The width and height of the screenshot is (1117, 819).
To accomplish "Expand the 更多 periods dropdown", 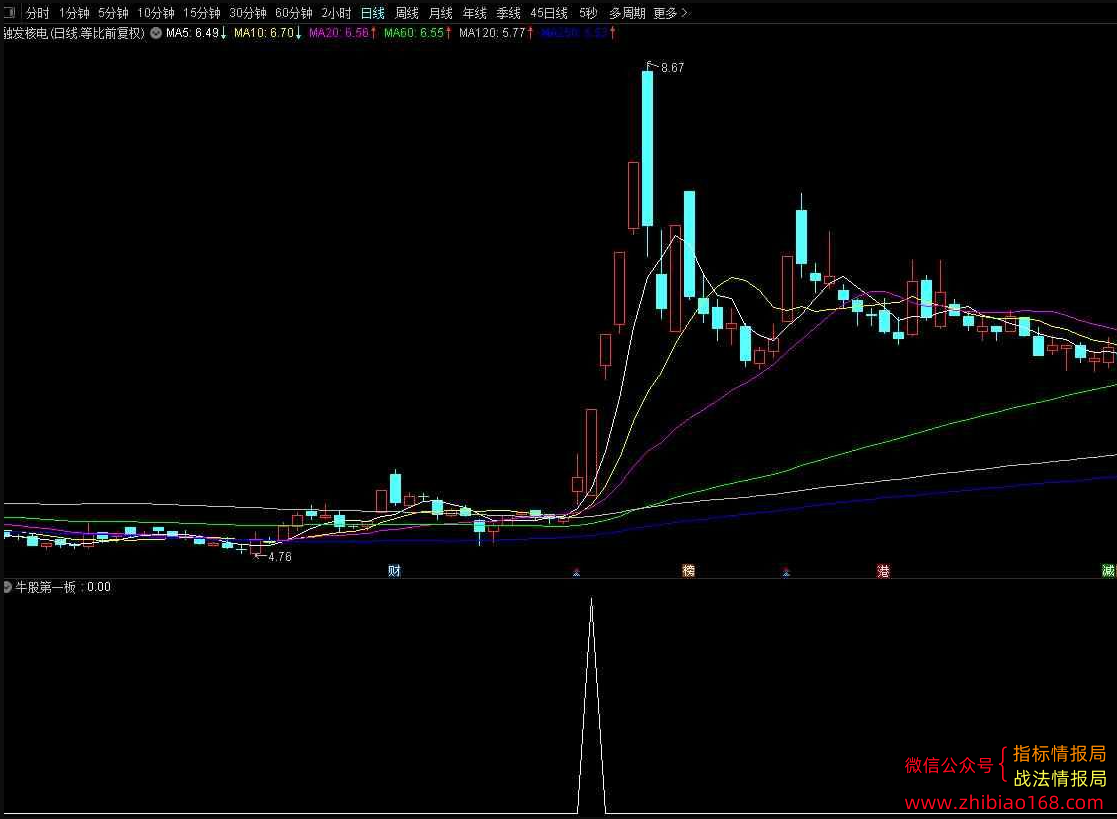I will click(670, 13).
